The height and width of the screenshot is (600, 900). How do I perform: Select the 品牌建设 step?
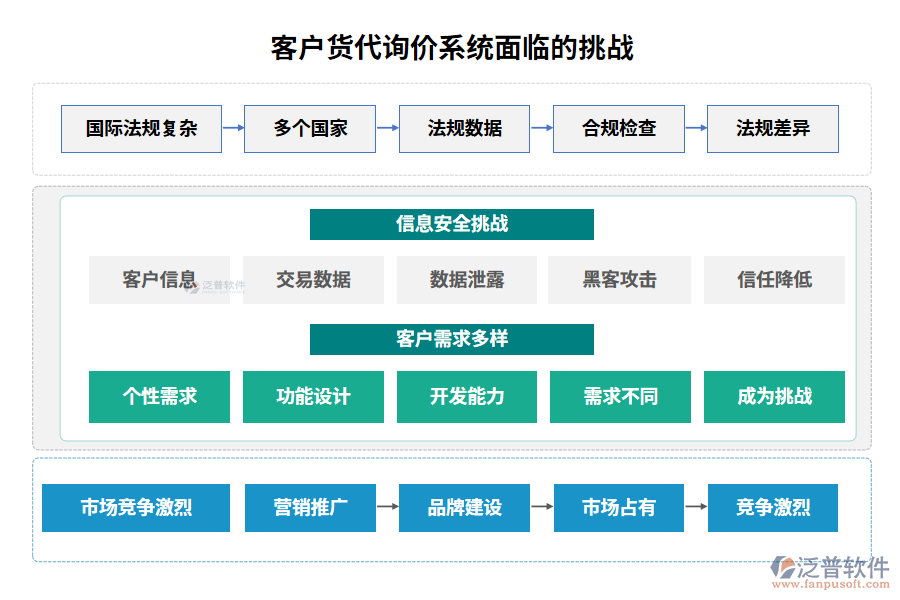[463, 508]
